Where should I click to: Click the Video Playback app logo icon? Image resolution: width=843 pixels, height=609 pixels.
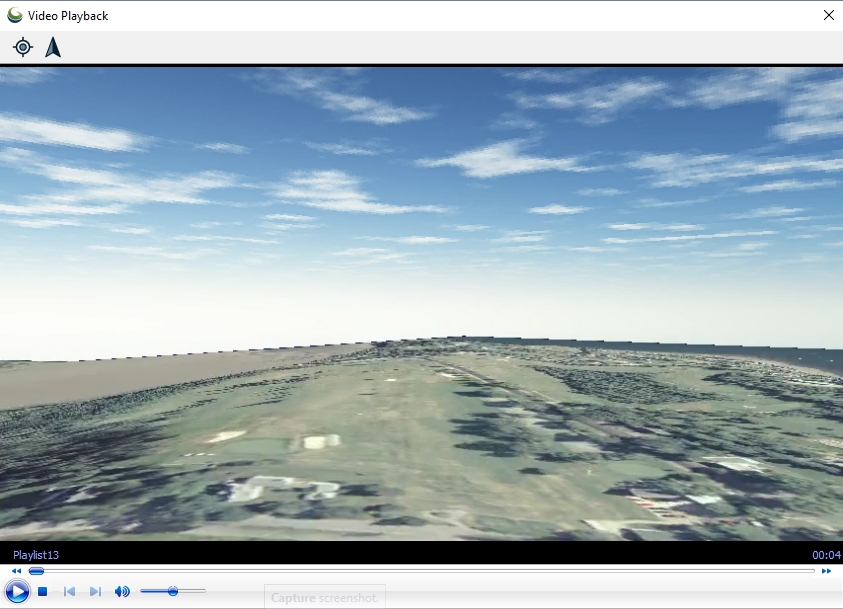tap(15, 15)
